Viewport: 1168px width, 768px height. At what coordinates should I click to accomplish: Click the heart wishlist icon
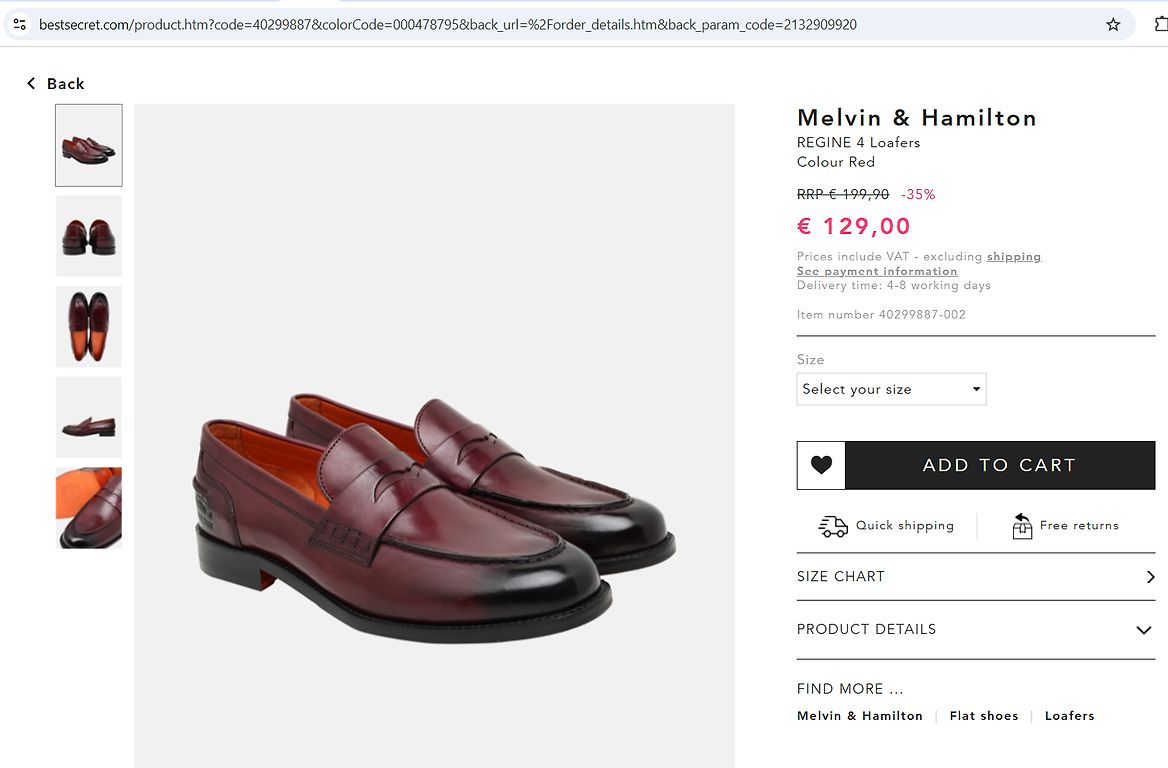point(821,465)
